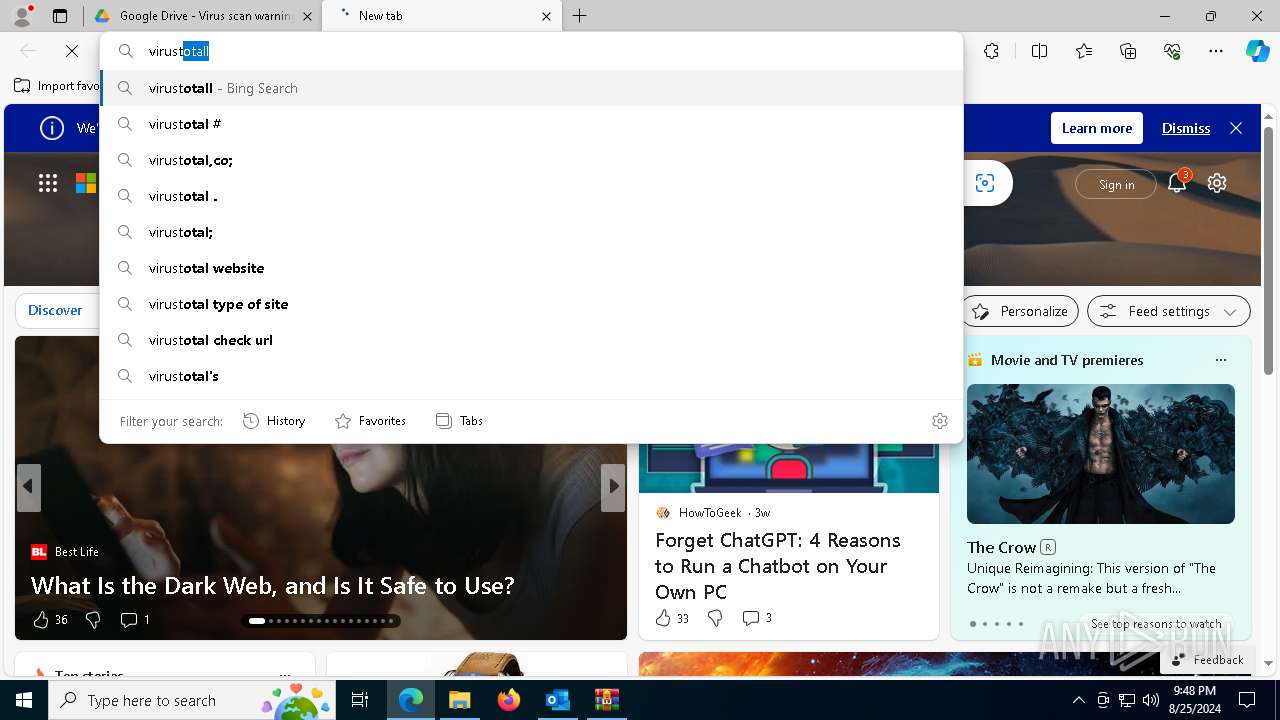The width and height of the screenshot is (1280, 720).
Task: Filter search by Favorites
Action: [x=370, y=421]
